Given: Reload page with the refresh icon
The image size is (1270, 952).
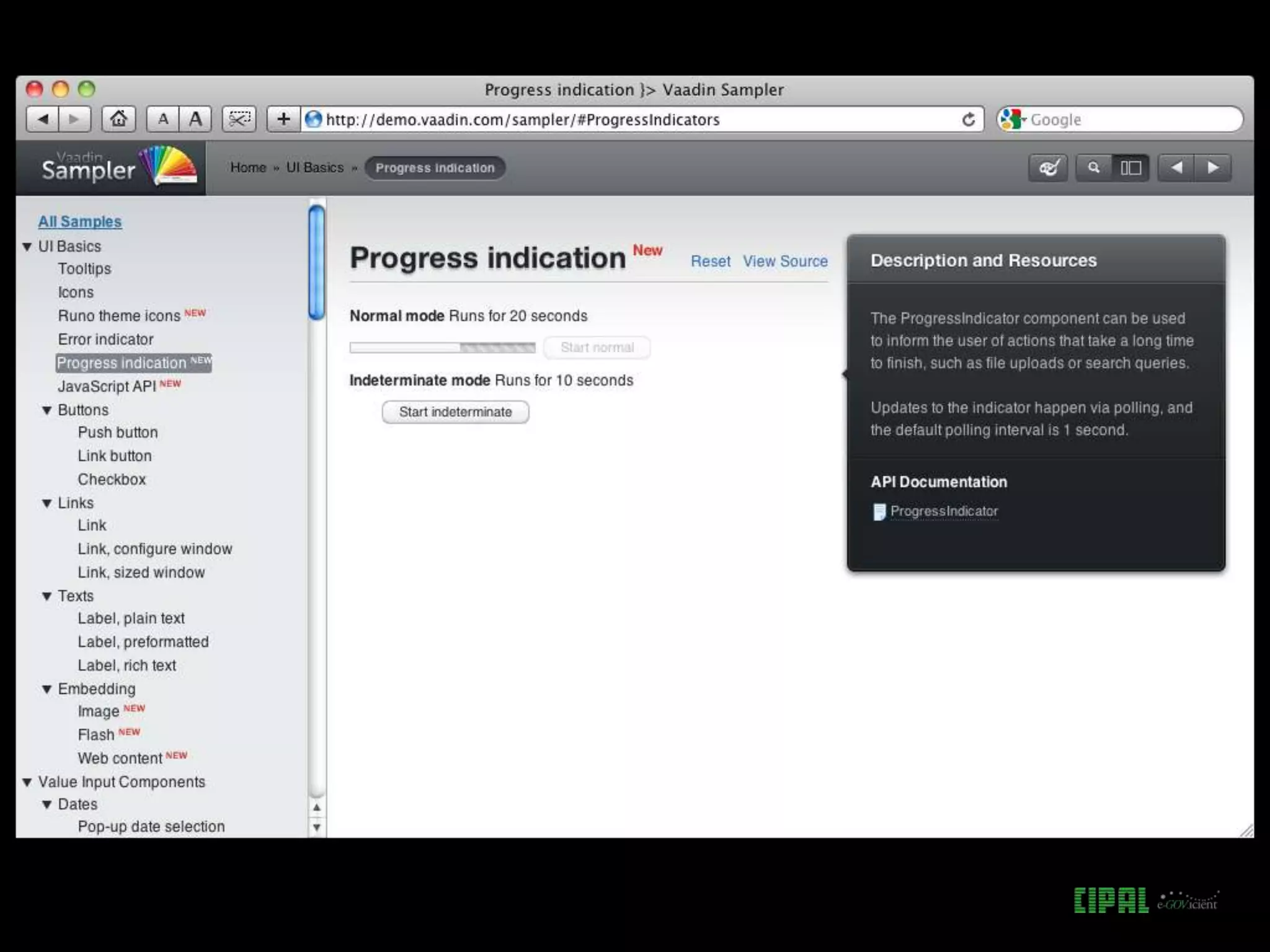Looking at the screenshot, I should 968,119.
